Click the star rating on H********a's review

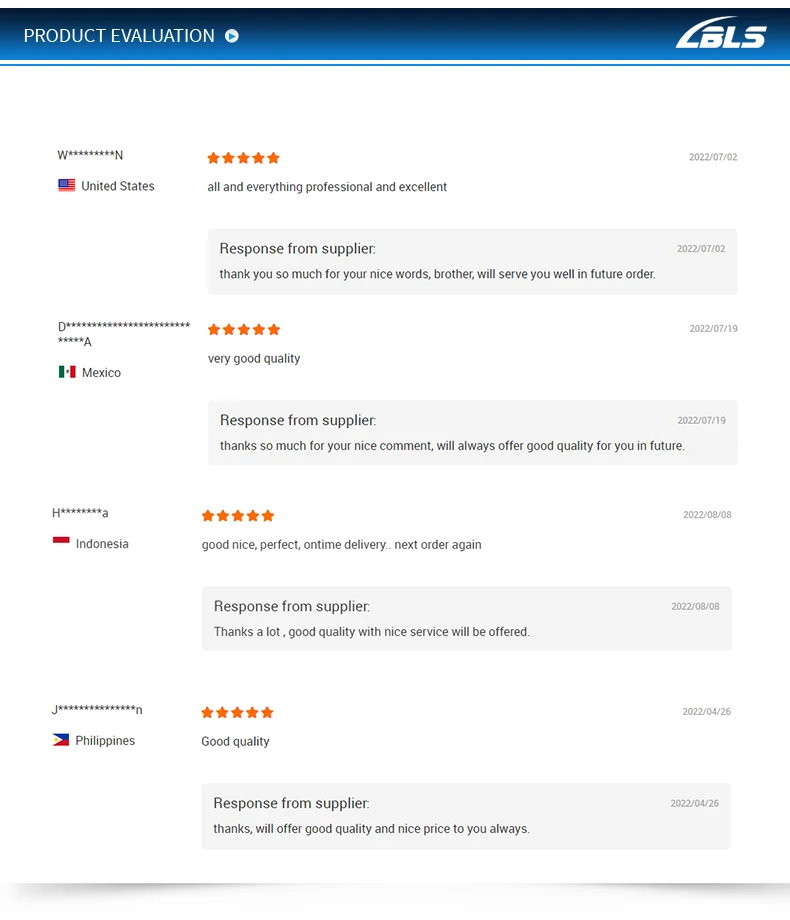click(x=238, y=516)
